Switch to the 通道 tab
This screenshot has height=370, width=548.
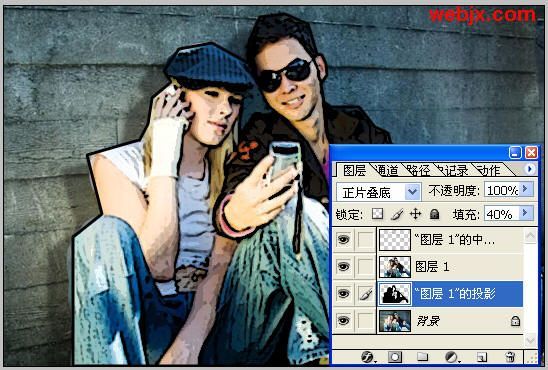coord(388,171)
